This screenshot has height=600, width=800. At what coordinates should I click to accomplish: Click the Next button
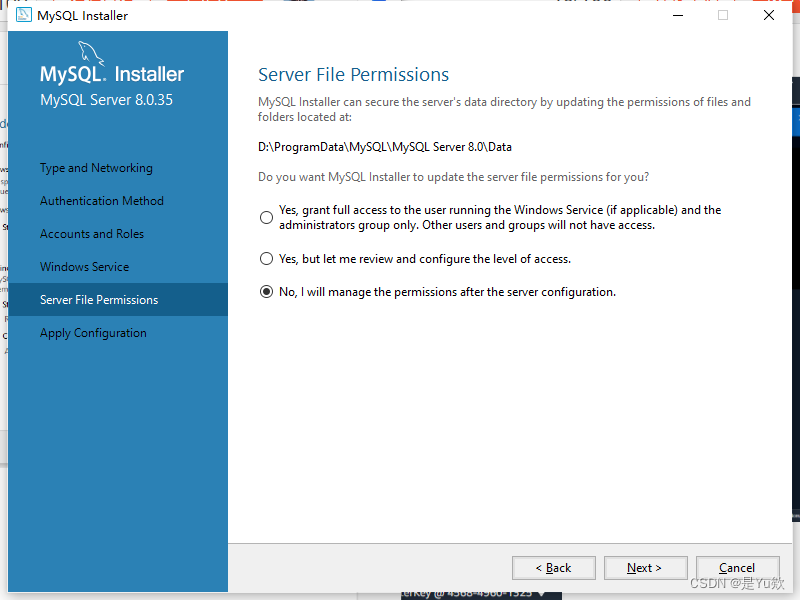645,568
